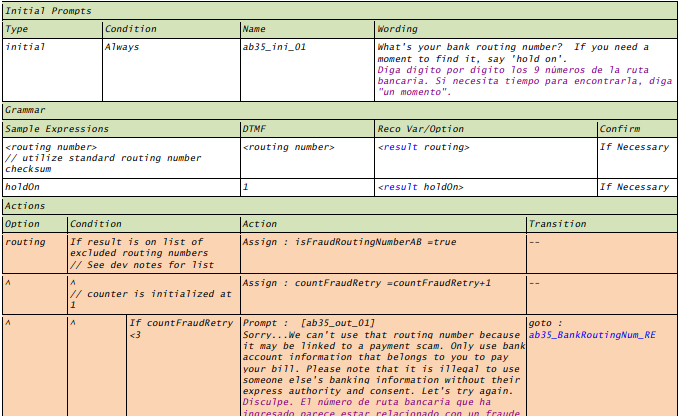Select the 'routing' option cell
Image resolution: width=679 pixels, height=416 pixels.
click(x=35, y=253)
